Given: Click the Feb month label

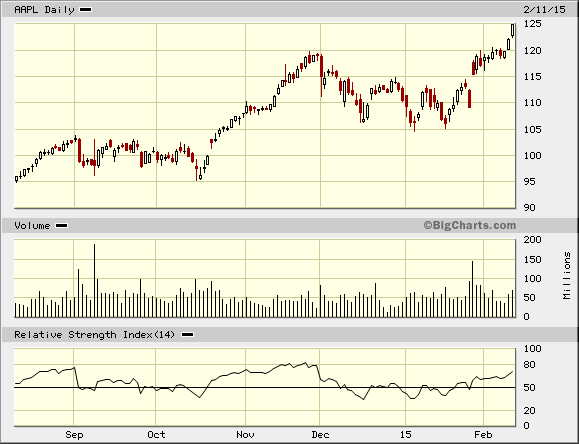Looking at the screenshot, I should (x=483, y=435).
